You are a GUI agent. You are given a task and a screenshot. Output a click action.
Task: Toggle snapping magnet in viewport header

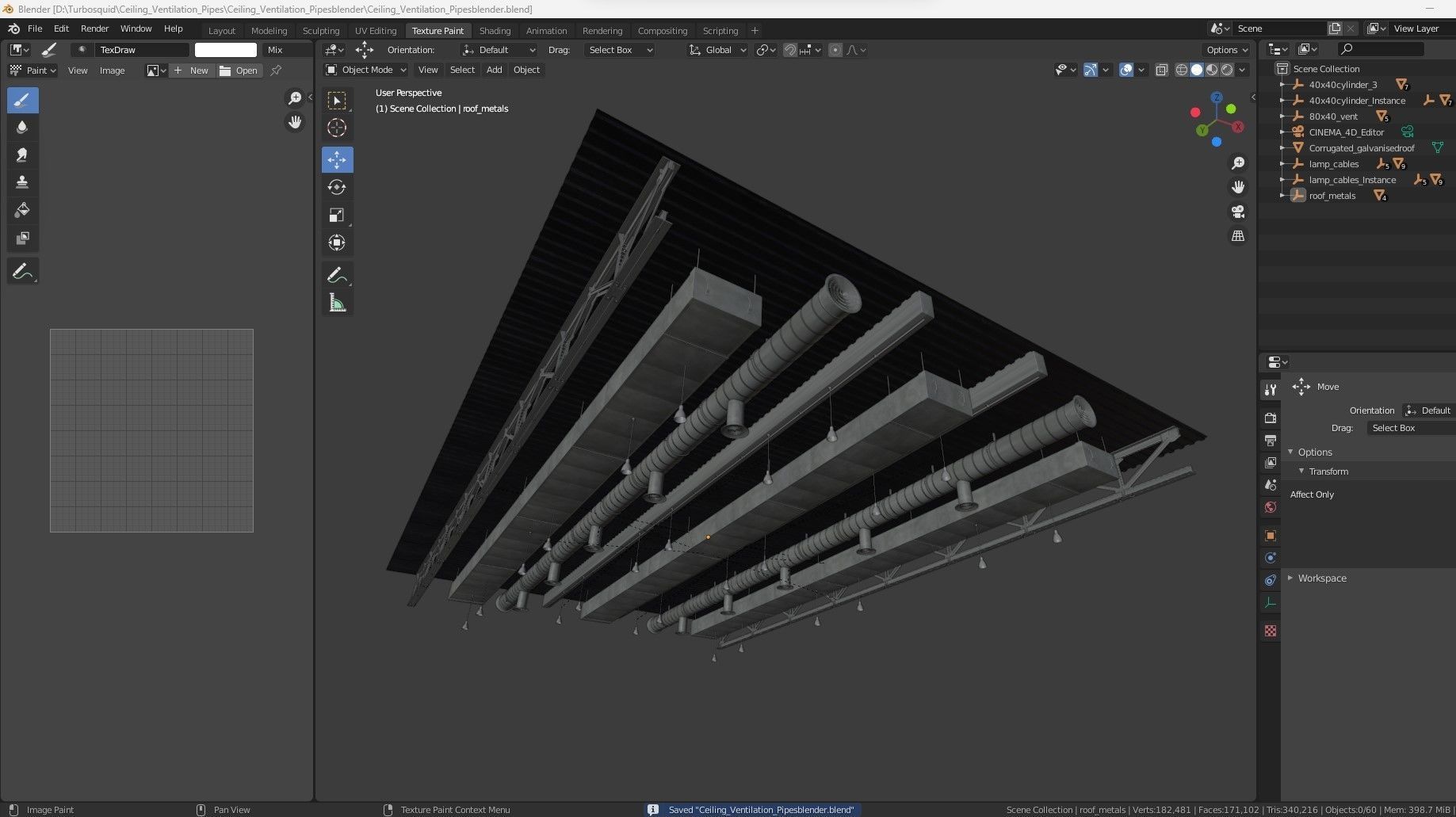[x=790, y=50]
